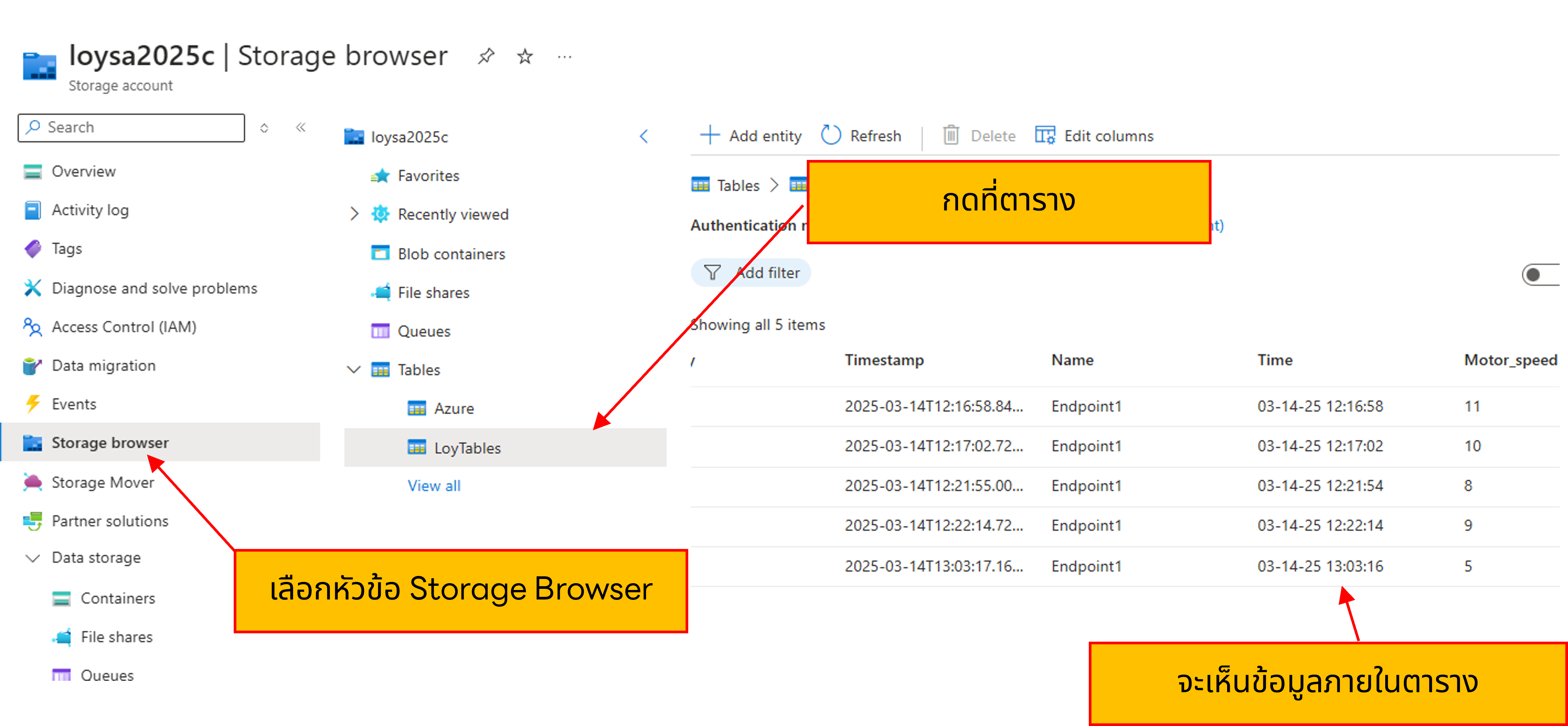Image resolution: width=1568 pixels, height=726 pixels.
Task: Collapse storage tree panel with left chevron
Action: pos(644,136)
